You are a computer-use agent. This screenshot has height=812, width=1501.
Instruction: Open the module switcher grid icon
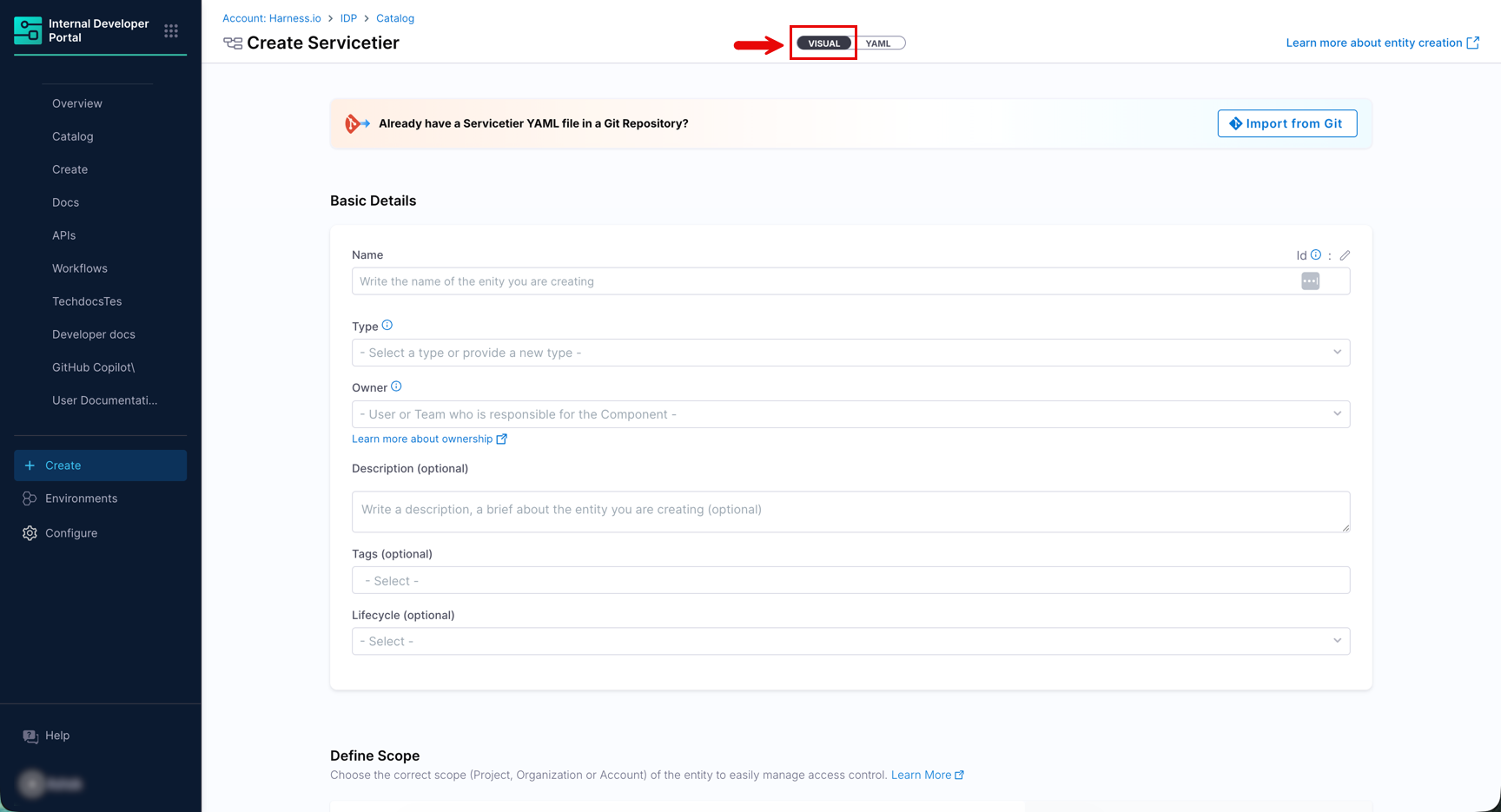coord(171,31)
